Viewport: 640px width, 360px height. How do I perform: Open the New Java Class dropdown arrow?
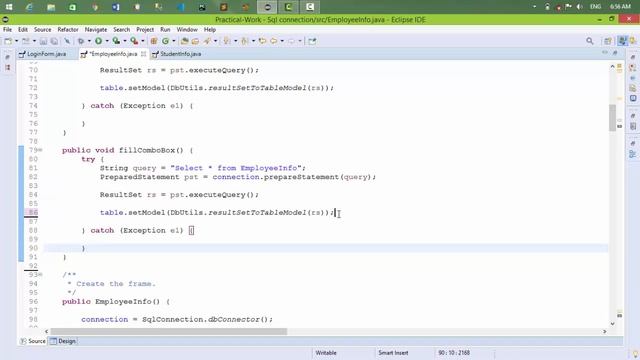(173, 41)
